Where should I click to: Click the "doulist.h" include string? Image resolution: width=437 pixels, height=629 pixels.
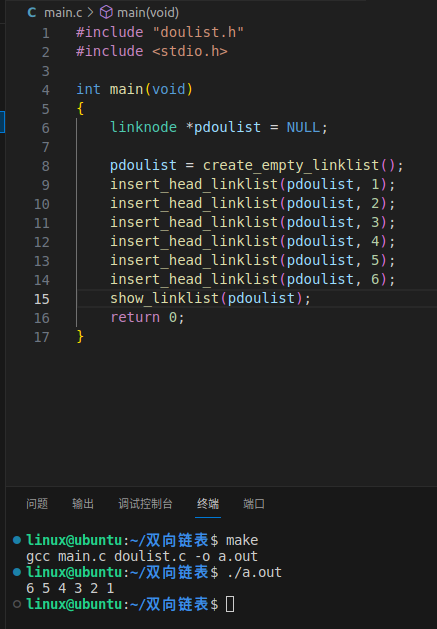(198, 32)
